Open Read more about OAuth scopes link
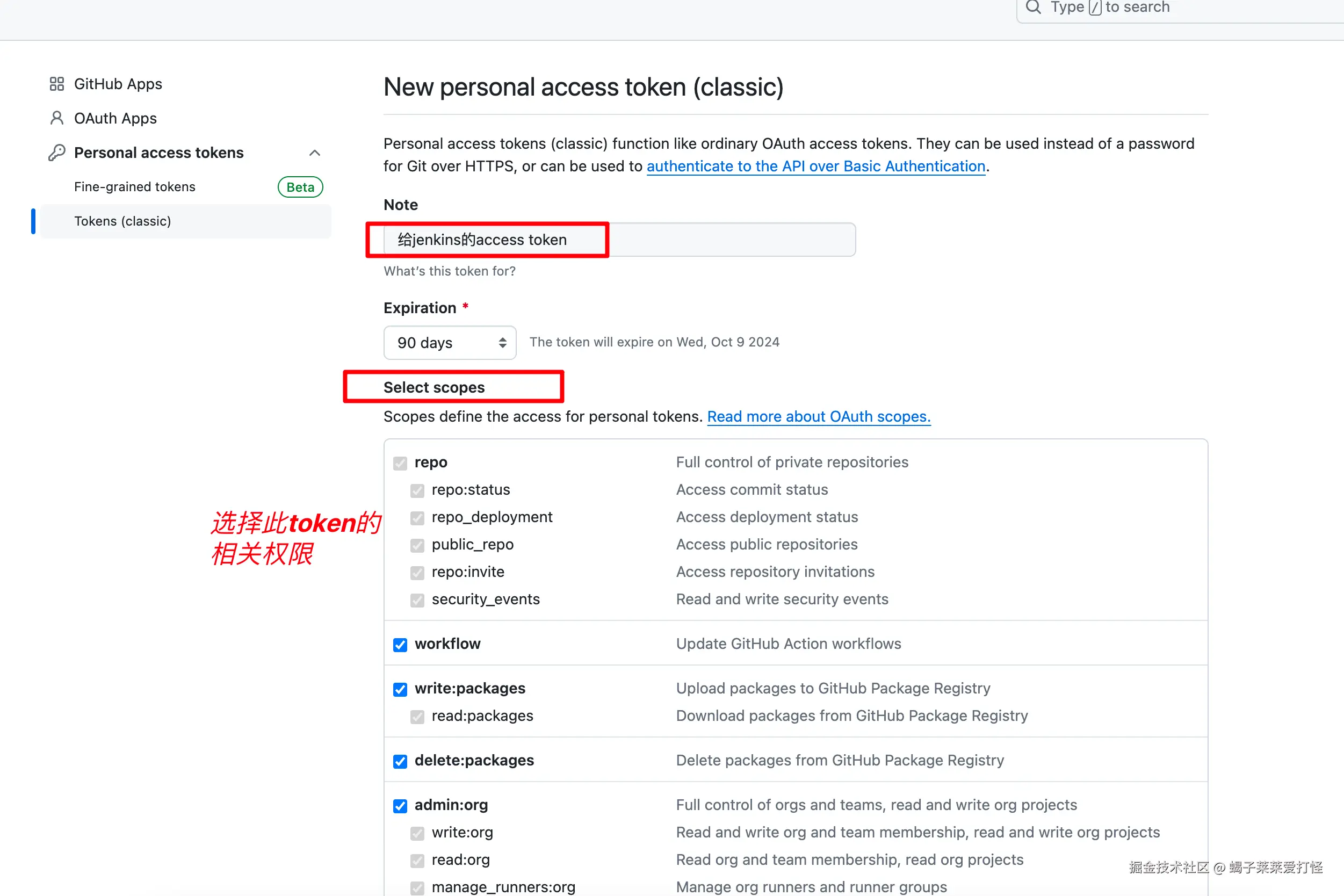The image size is (1344, 896). tap(818, 416)
